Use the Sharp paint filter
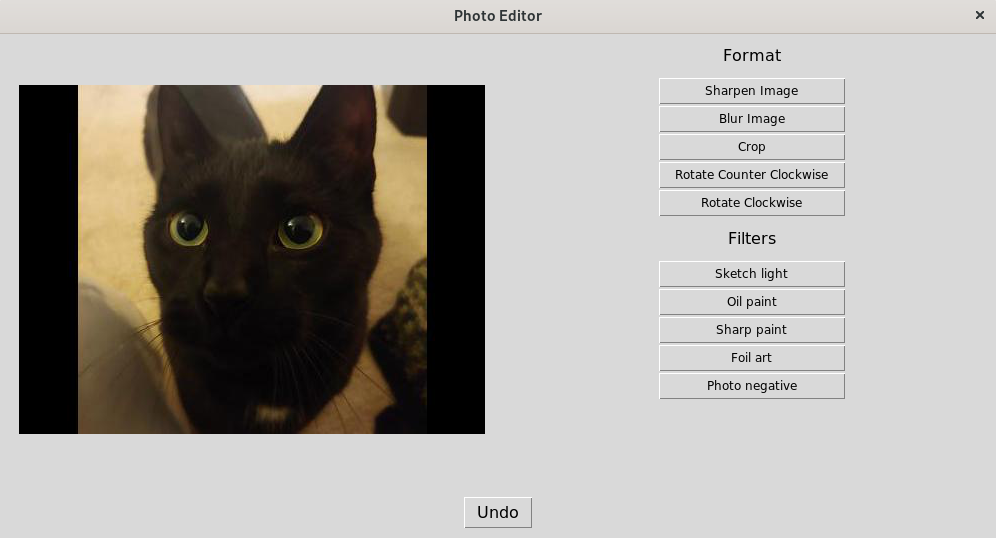Viewport: 996px width, 538px height. coord(751,330)
